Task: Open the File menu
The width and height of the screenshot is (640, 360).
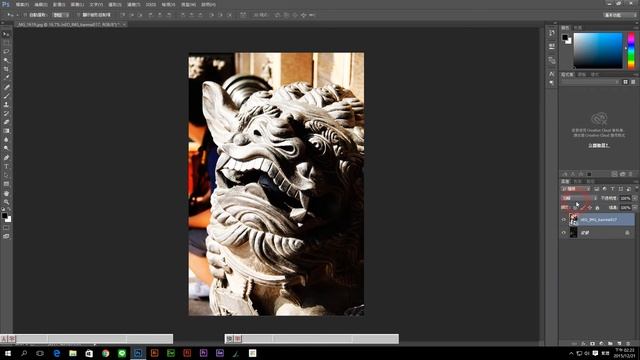Action: click(x=22, y=4)
